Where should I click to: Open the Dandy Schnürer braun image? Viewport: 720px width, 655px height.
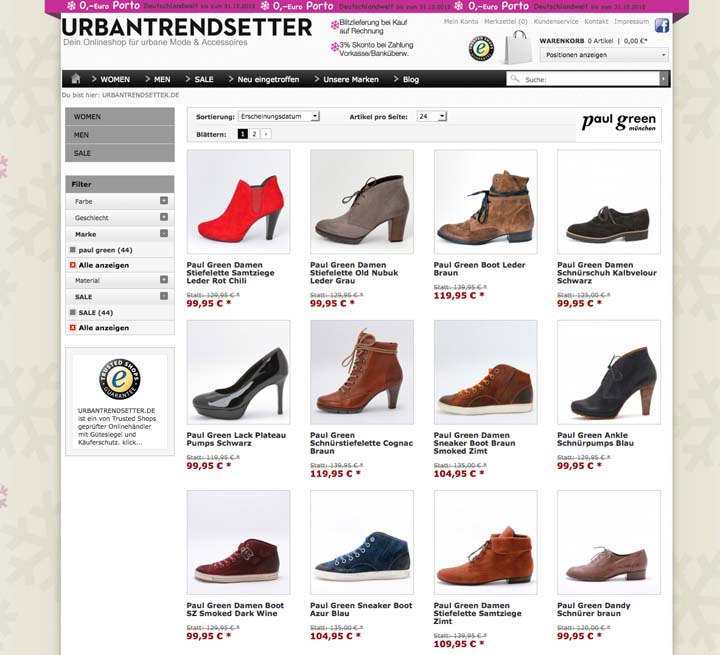click(609, 542)
